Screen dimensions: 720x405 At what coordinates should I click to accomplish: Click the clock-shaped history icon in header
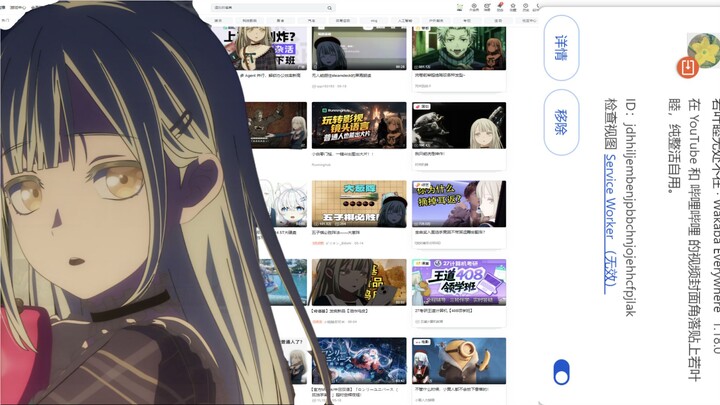point(525,6)
